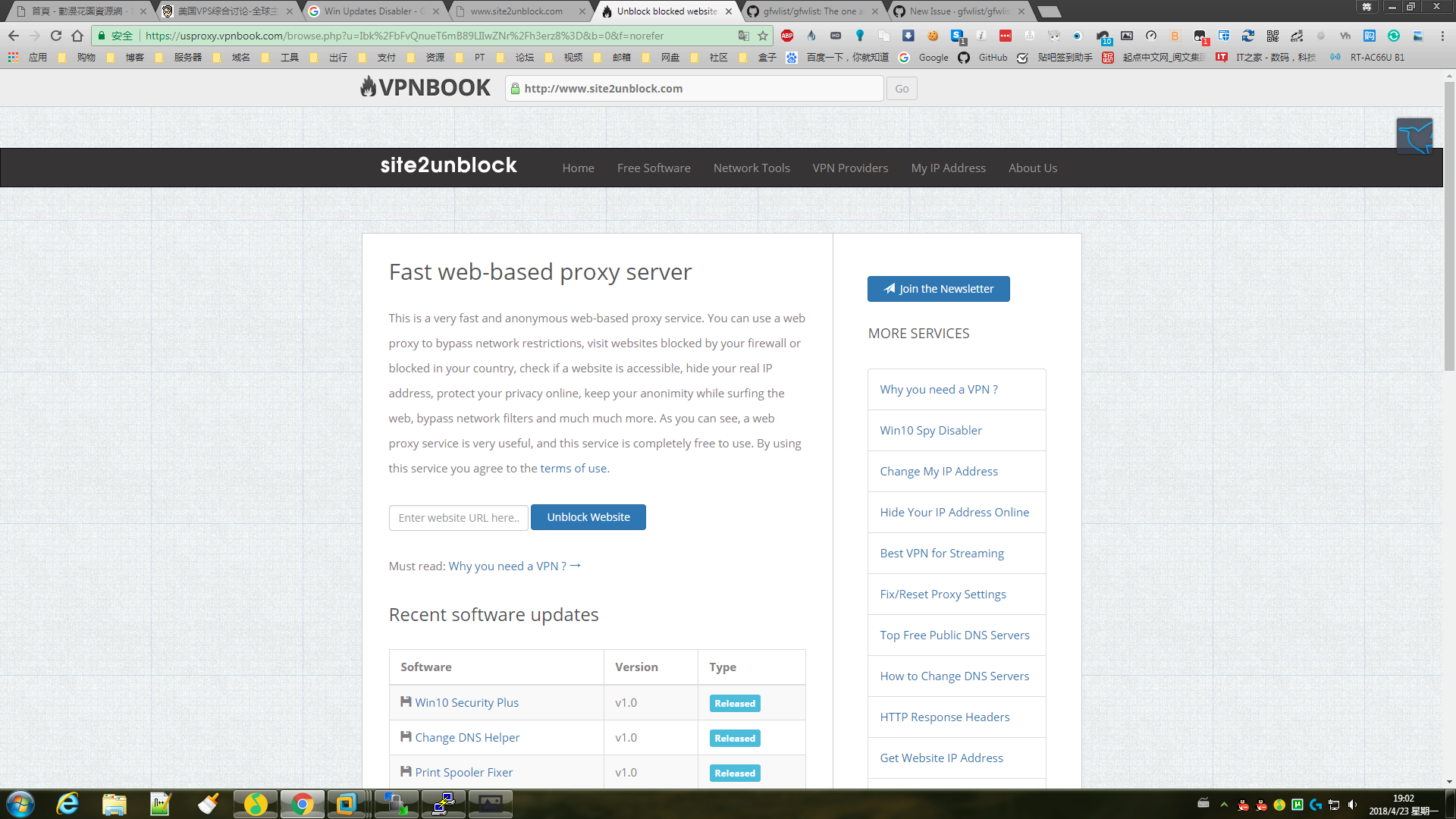This screenshot has width=1456, height=819.
Task: Switch to the gfwlist/gfwlist tab
Action: (811, 11)
